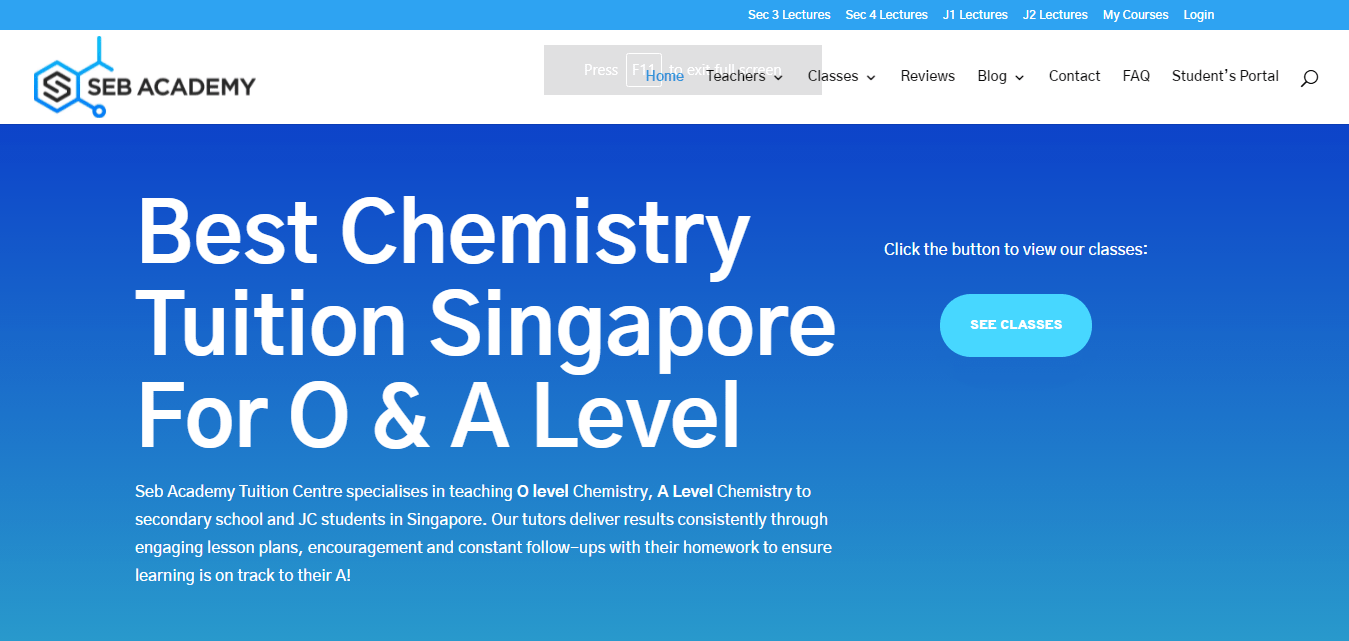This screenshot has width=1349, height=641.
Task: Open J2 Lectures link
Action: (1055, 15)
